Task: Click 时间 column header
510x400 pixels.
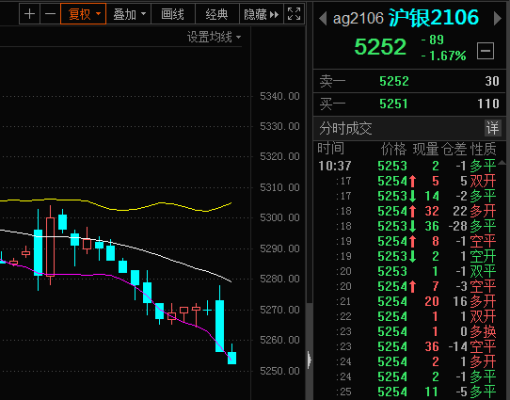Action: point(331,148)
